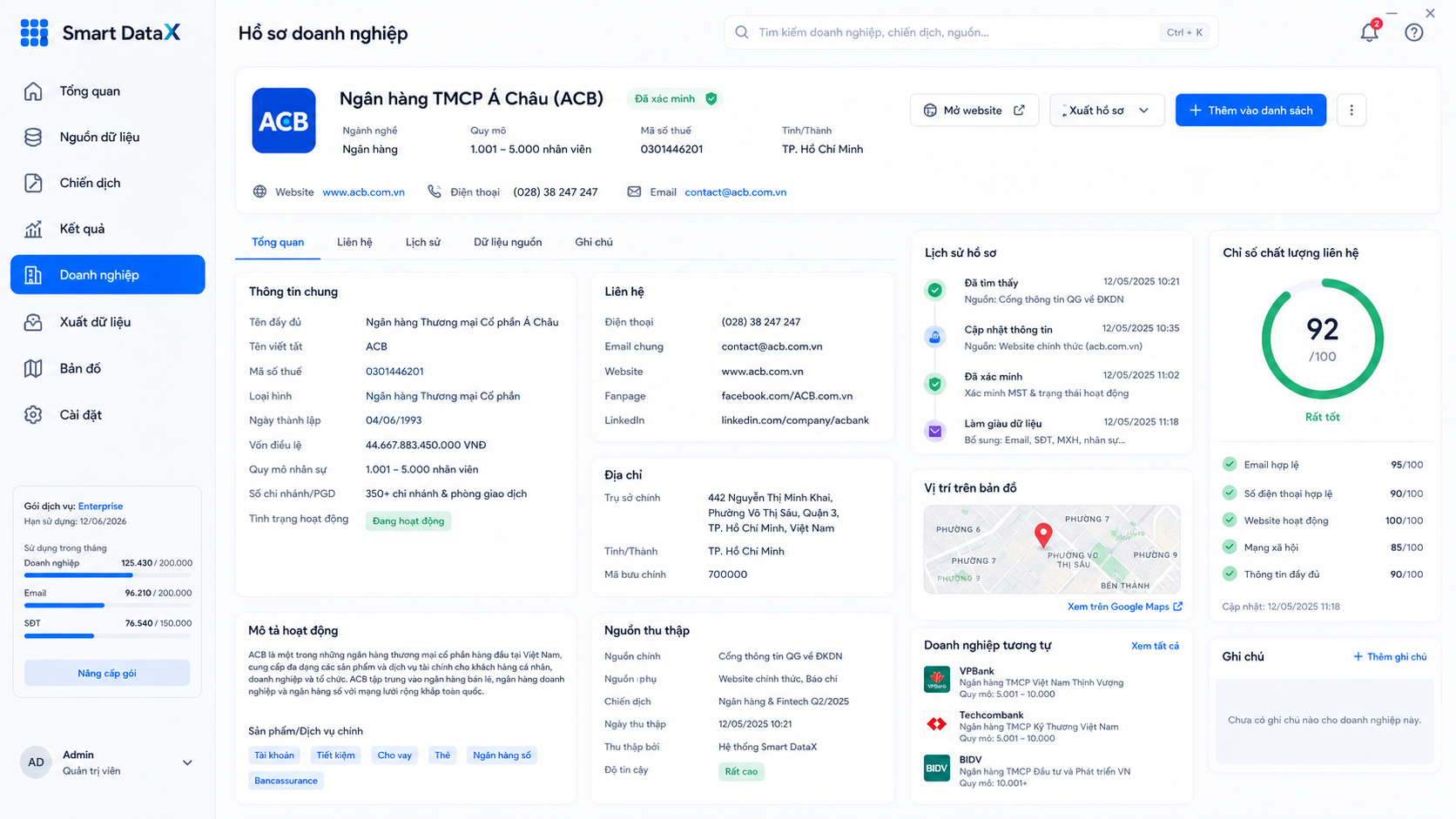Click the 92/100 quality score ring
1456x819 pixels.
(1323, 339)
